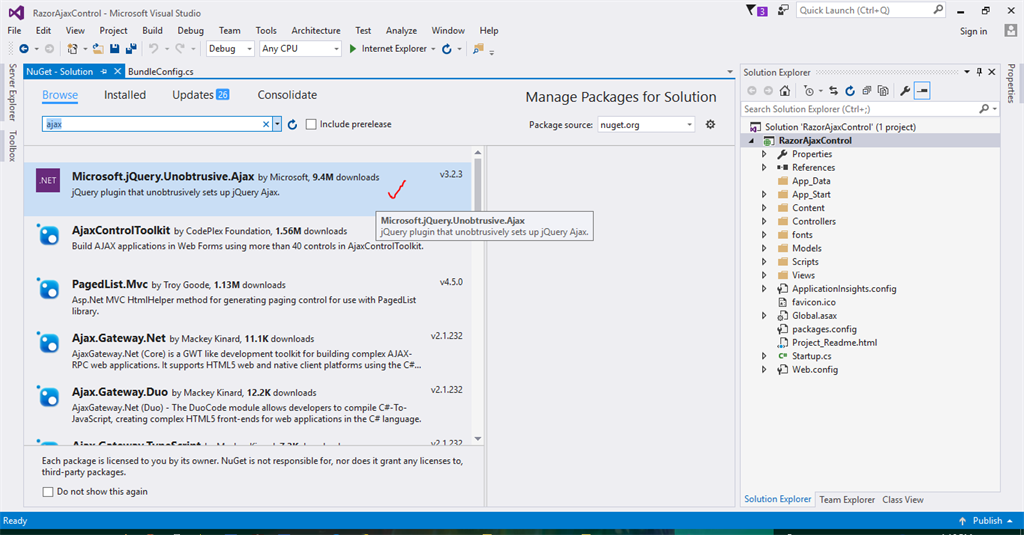Click the Find in Files toolbar icon
This screenshot has width=1024, height=535.
coord(478,49)
